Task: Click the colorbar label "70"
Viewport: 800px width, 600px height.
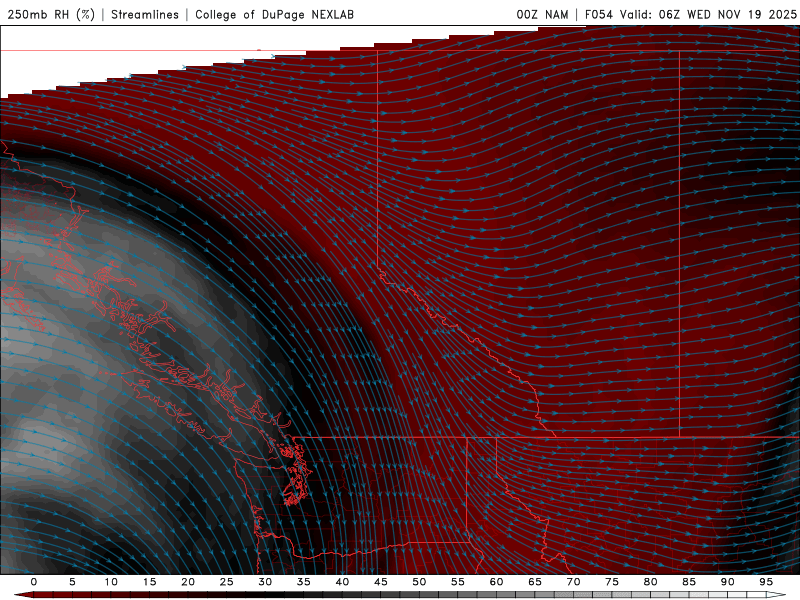Action: point(573,582)
